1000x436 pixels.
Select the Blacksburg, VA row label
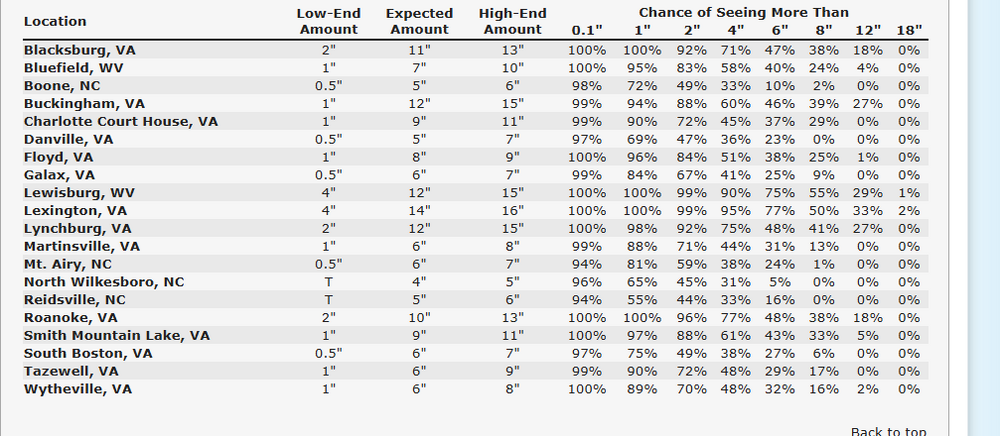[79, 49]
